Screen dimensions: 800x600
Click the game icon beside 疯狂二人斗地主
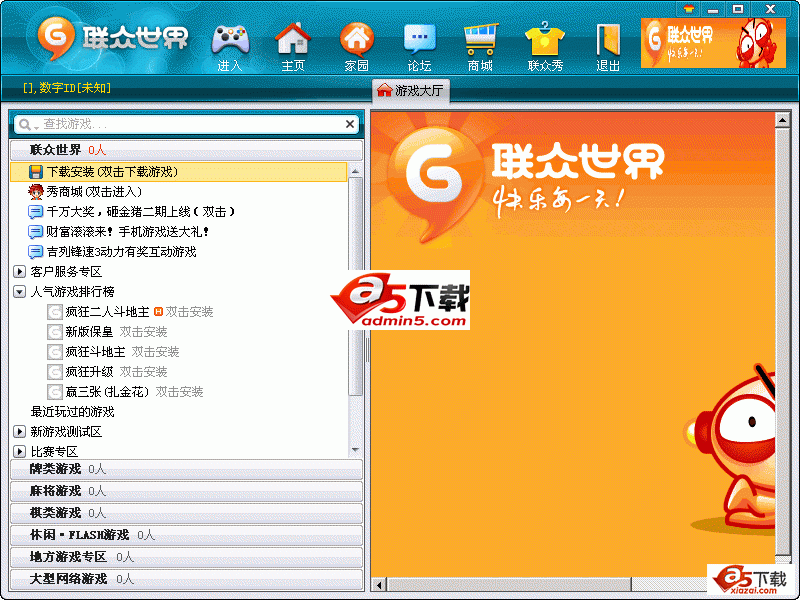(x=55, y=312)
